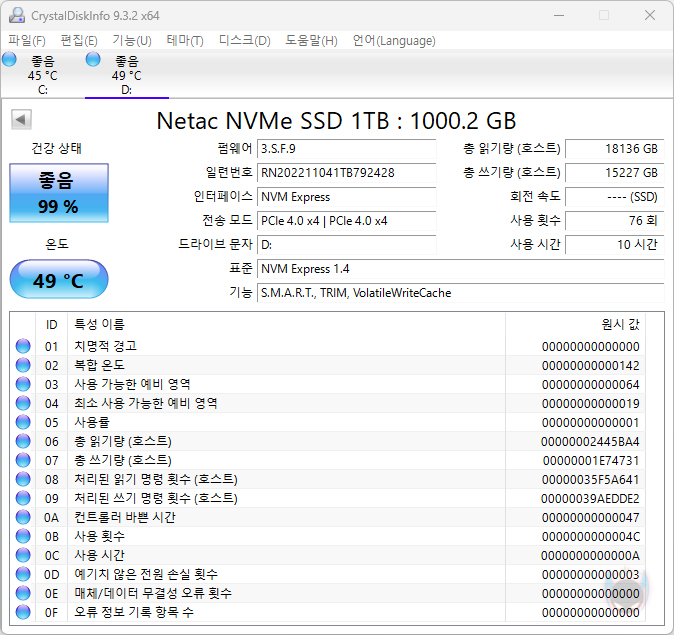This screenshot has width=674, height=635.
Task: Click raw value 0000000000142
Action: coord(591,365)
